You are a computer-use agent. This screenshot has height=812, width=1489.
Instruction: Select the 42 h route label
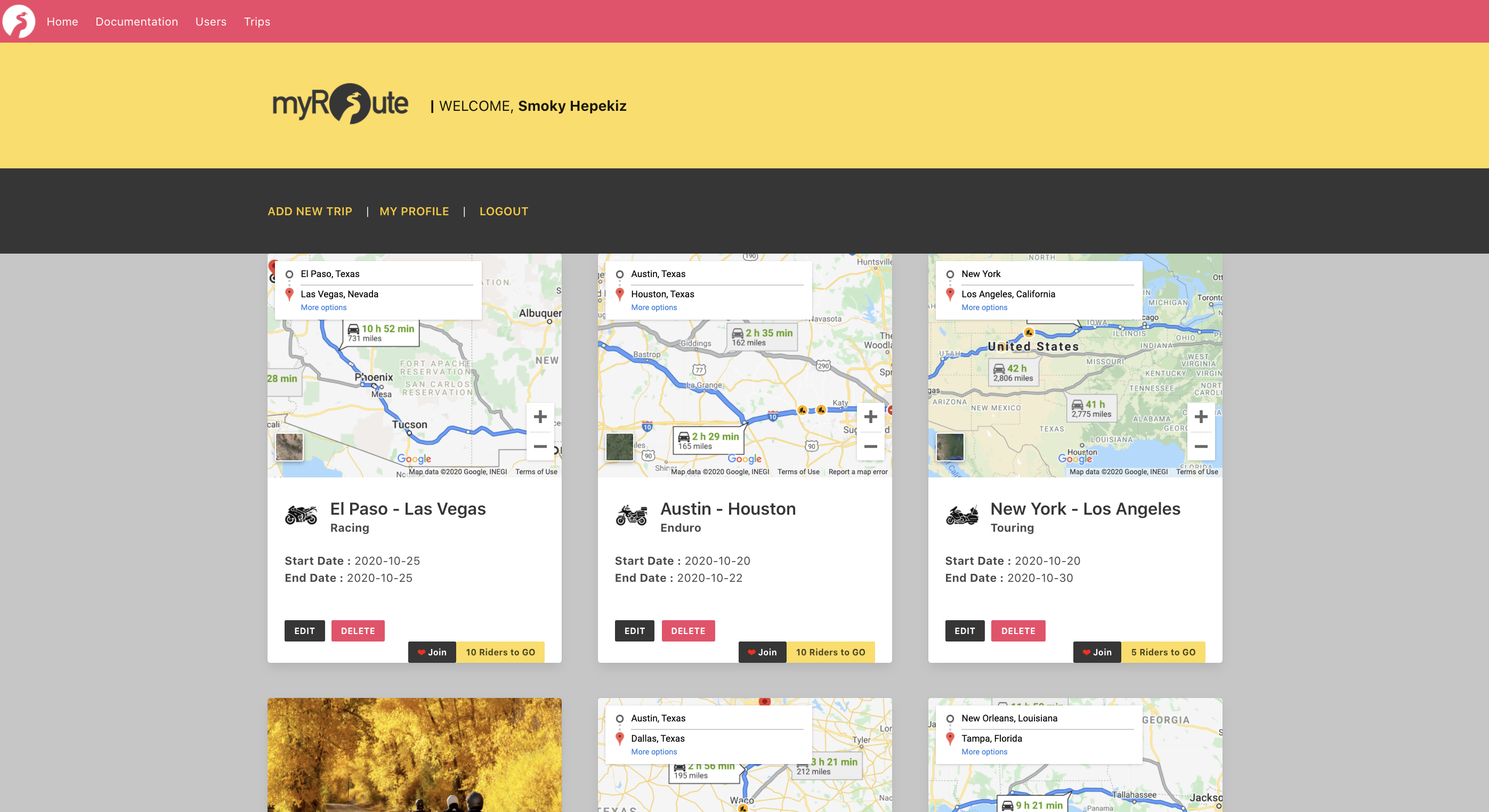1013,373
